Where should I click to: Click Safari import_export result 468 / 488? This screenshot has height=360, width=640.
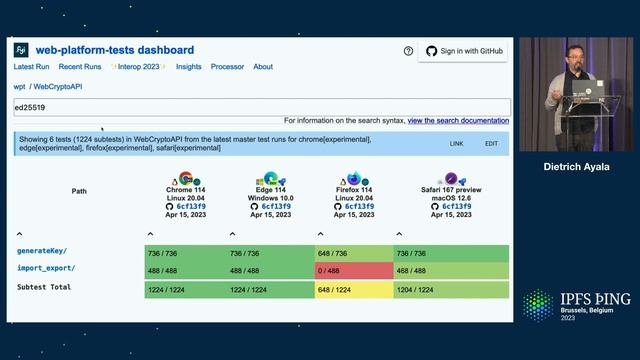451,271
